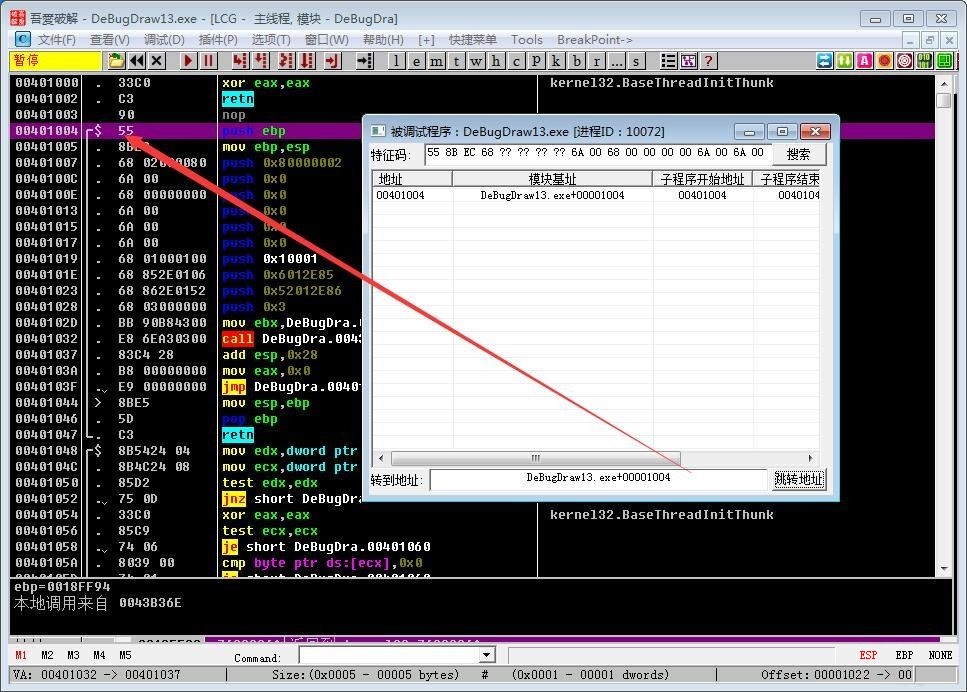Click the Go to address arrow icon
The height and width of the screenshot is (692, 967).
pyautogui.click(x=364, y=60)
